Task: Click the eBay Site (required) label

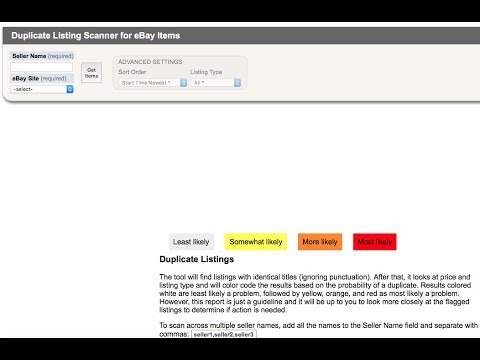Action: [x=39, y=78]
